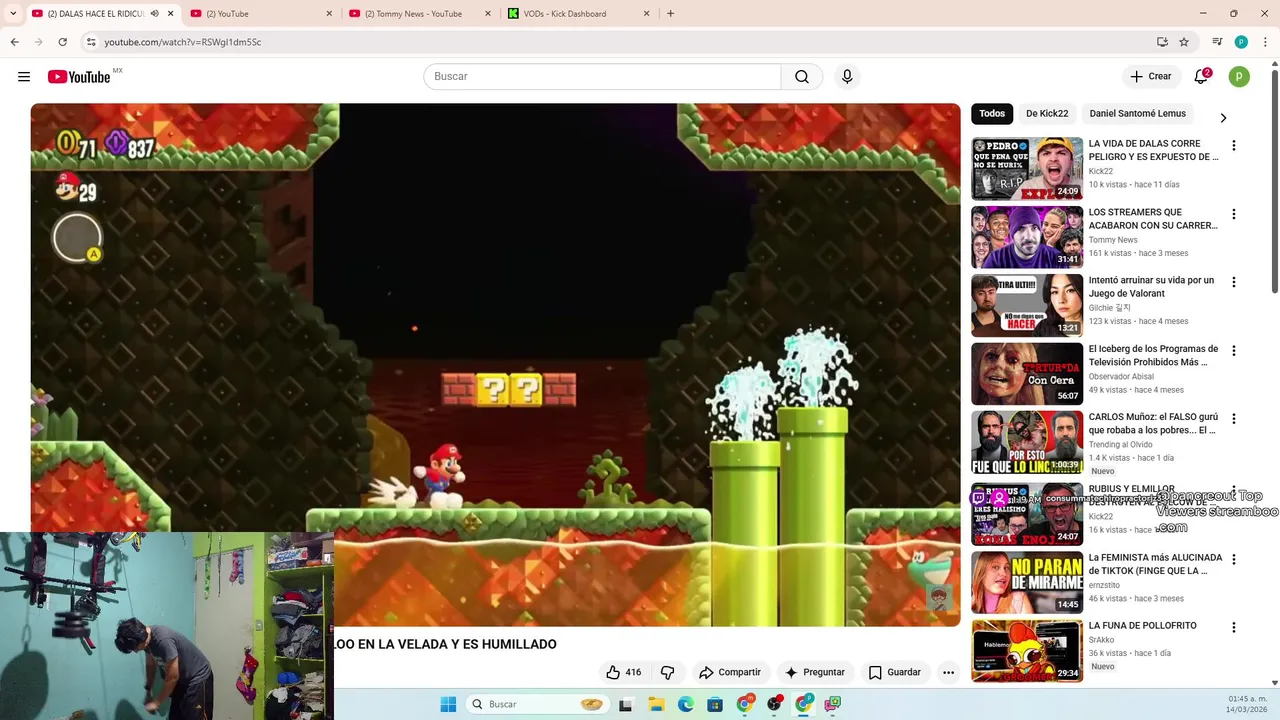The image size is (1280, 720).
Task: Open OBS Studio from taskbar
Action: pyautogui.click(x=774, y=704)
